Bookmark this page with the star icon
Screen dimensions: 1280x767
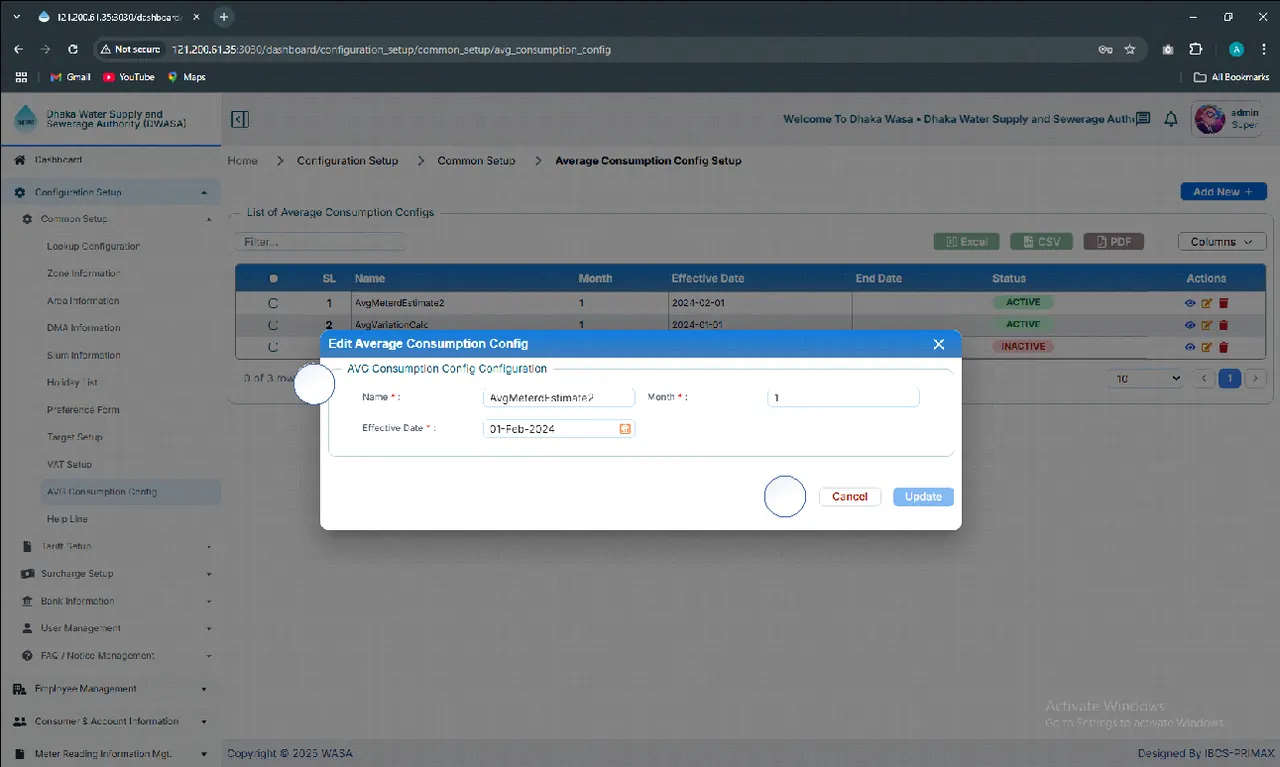tap(1130, 49)
